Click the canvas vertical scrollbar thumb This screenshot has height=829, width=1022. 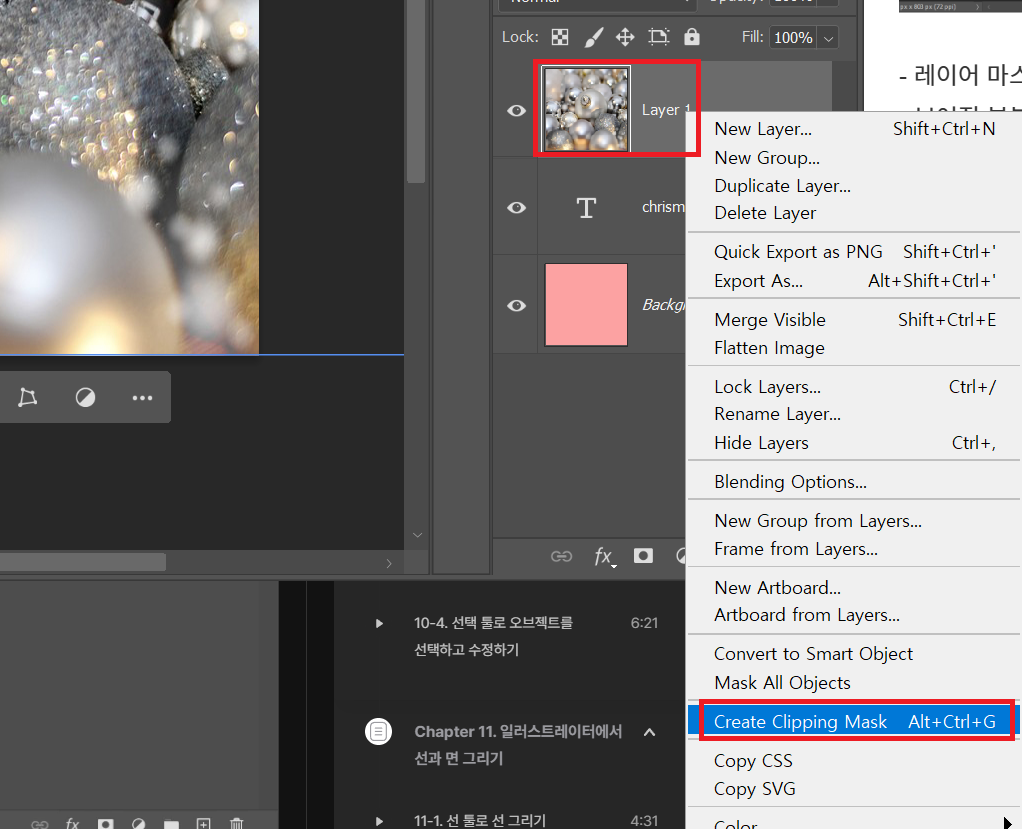click(416, 91)
